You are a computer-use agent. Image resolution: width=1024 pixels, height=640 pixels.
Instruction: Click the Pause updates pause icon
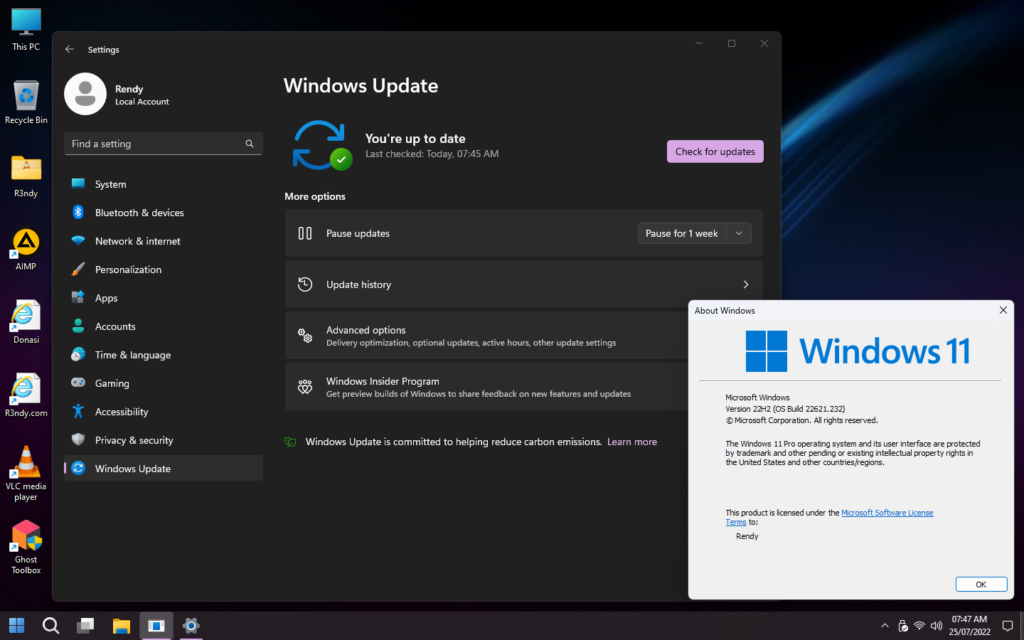(x=305, y=233)
